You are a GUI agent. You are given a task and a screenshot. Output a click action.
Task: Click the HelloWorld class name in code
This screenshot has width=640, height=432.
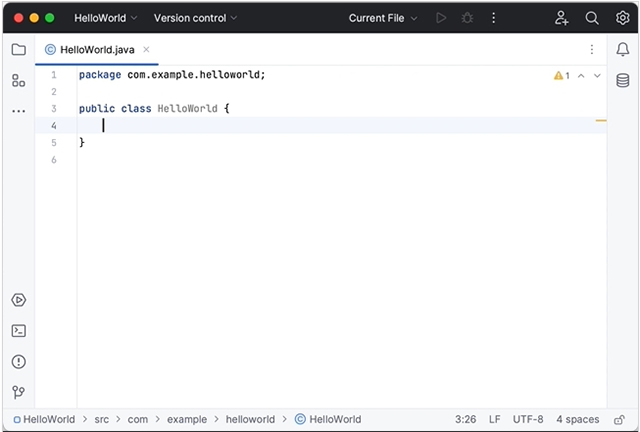coord(187,109)
